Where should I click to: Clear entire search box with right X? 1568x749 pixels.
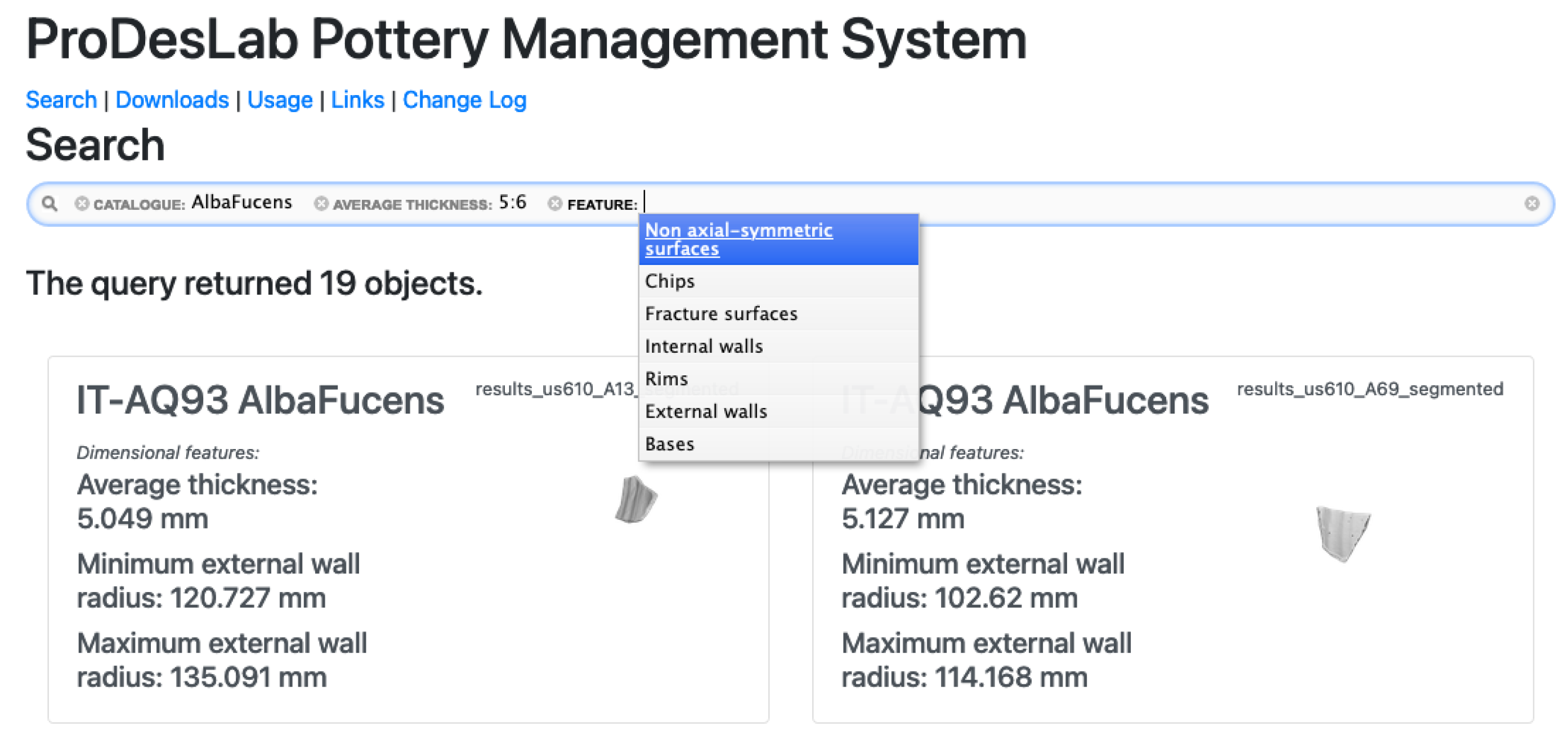(x=1531, y=204)
